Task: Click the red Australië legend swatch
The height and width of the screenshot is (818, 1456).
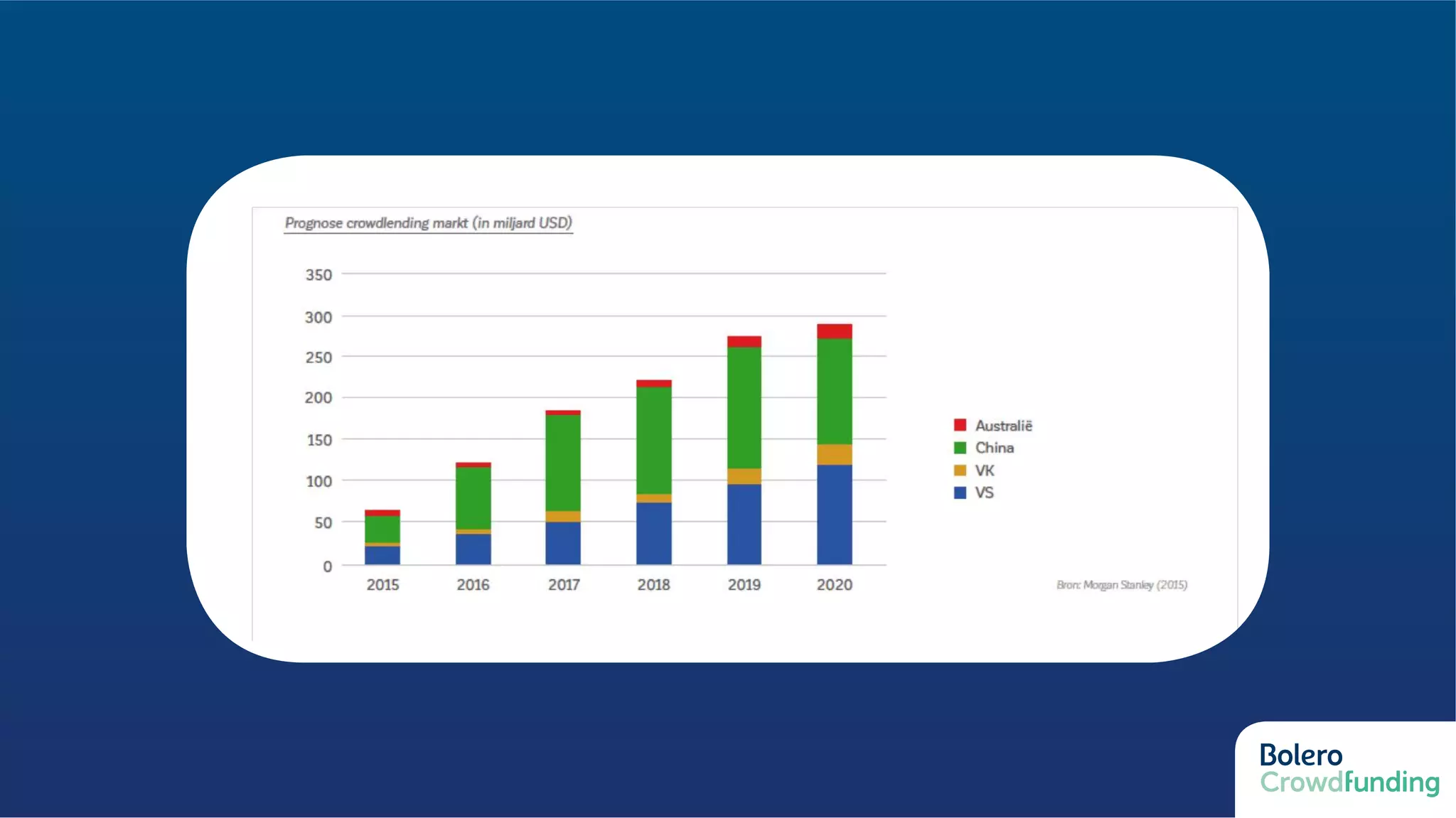Action: [x=960, y=425]
